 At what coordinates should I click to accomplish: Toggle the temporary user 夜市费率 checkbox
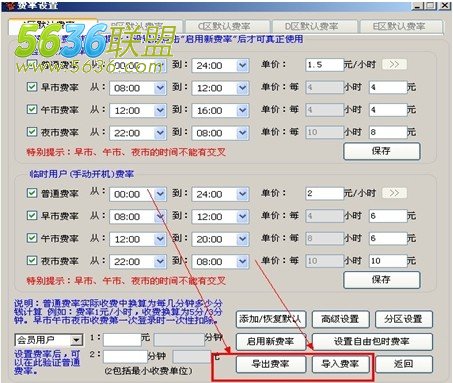click(x=32, y=260)
